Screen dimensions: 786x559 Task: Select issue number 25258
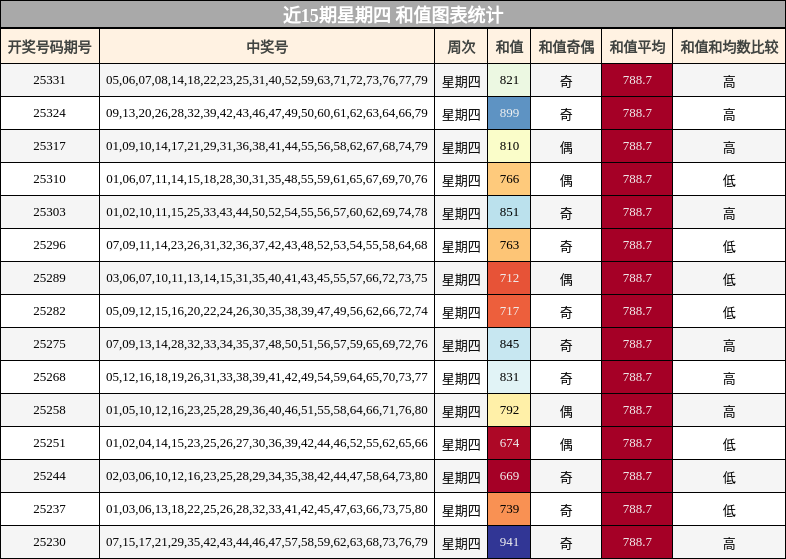pos(50,410)
